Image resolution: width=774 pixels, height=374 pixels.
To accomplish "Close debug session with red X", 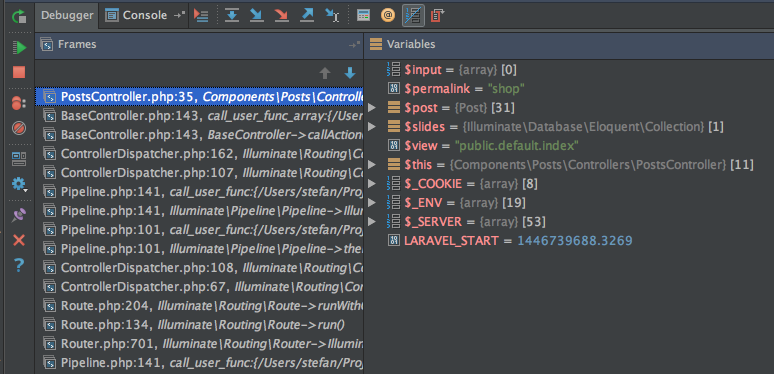I will coord(19,240).
